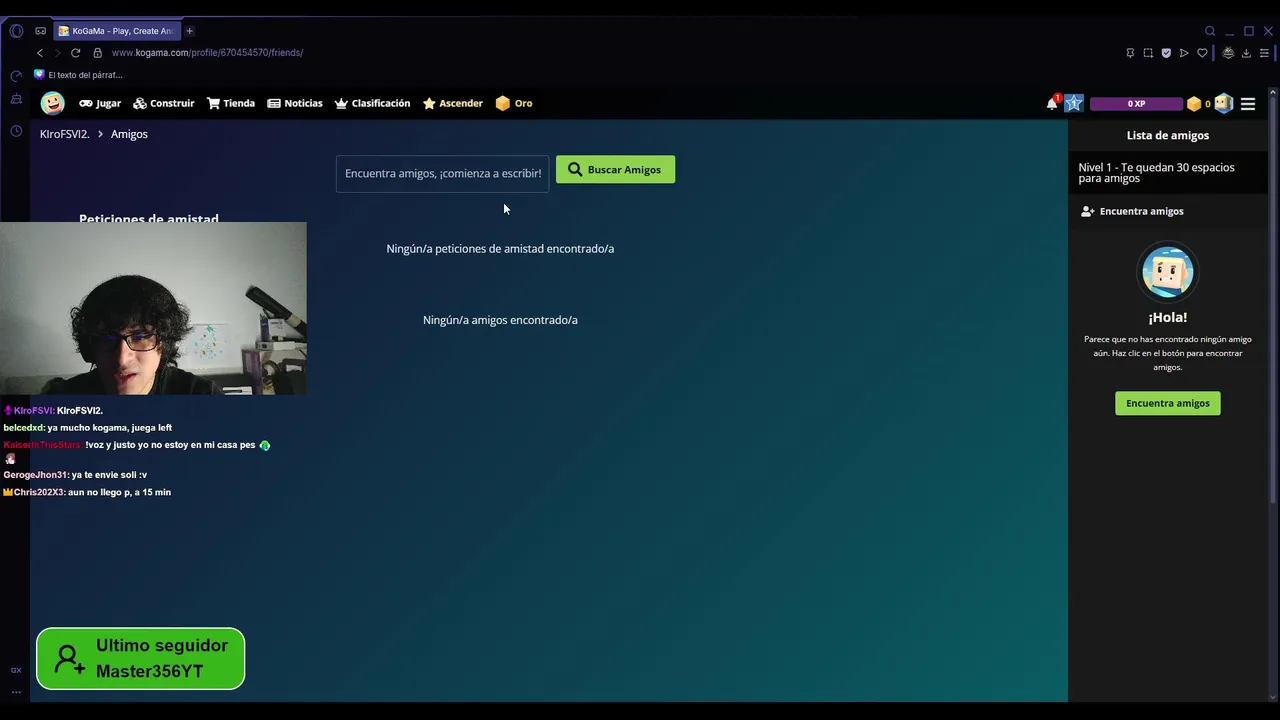Image resolution: width=1280 pixels, height=720 pixels.
Task: Click the Encuentra amigos green button
Action: (1168, 403)
